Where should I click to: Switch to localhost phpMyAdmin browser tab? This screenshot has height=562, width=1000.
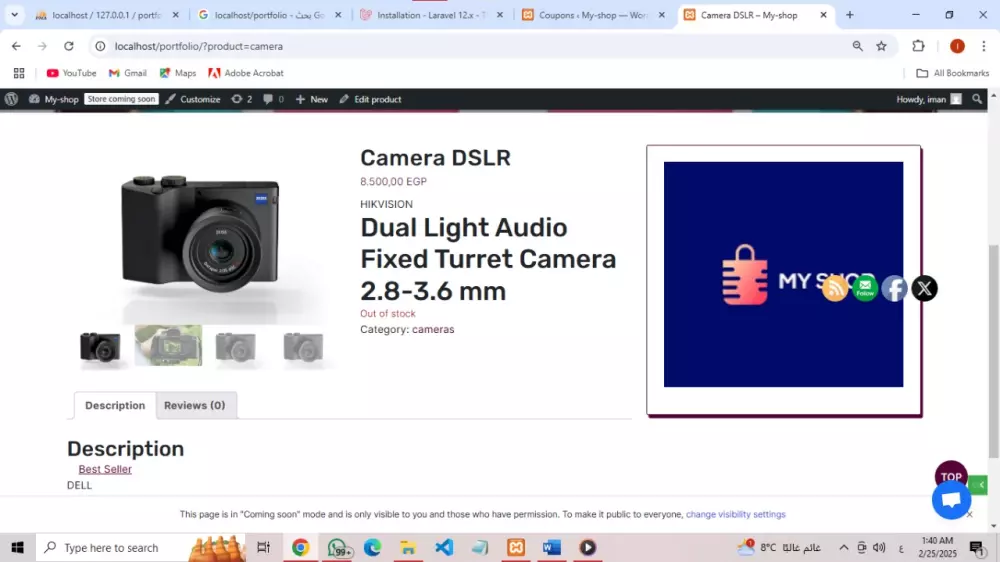[107, 15]
